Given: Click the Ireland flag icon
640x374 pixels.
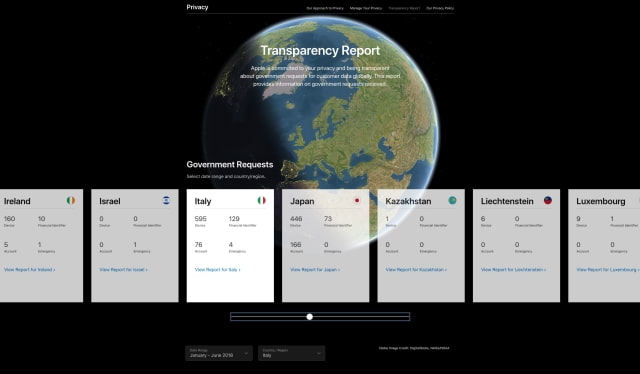Looking at the screenshot, I should click(71, 200).
